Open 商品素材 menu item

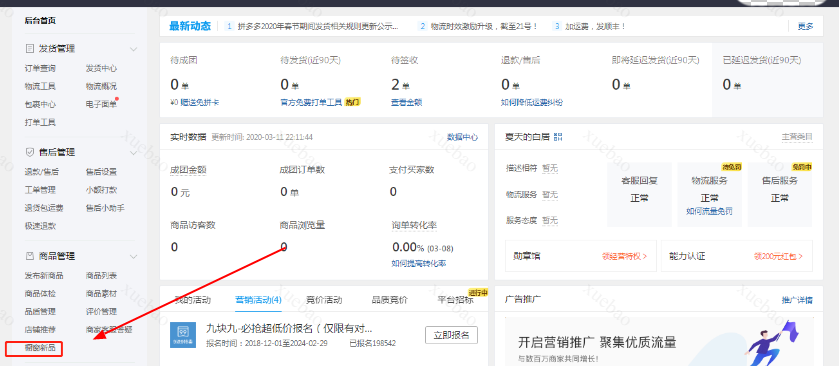[x=101, y=293]
